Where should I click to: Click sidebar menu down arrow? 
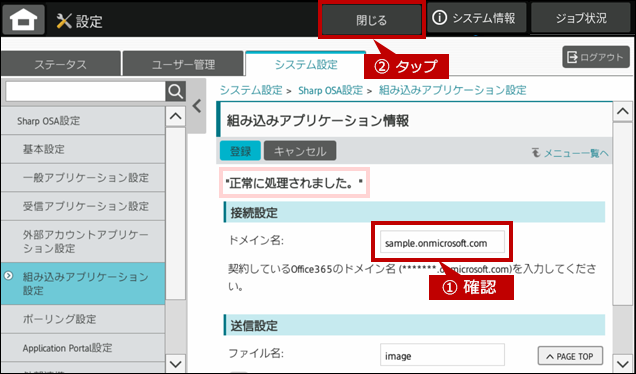(176, 363)
